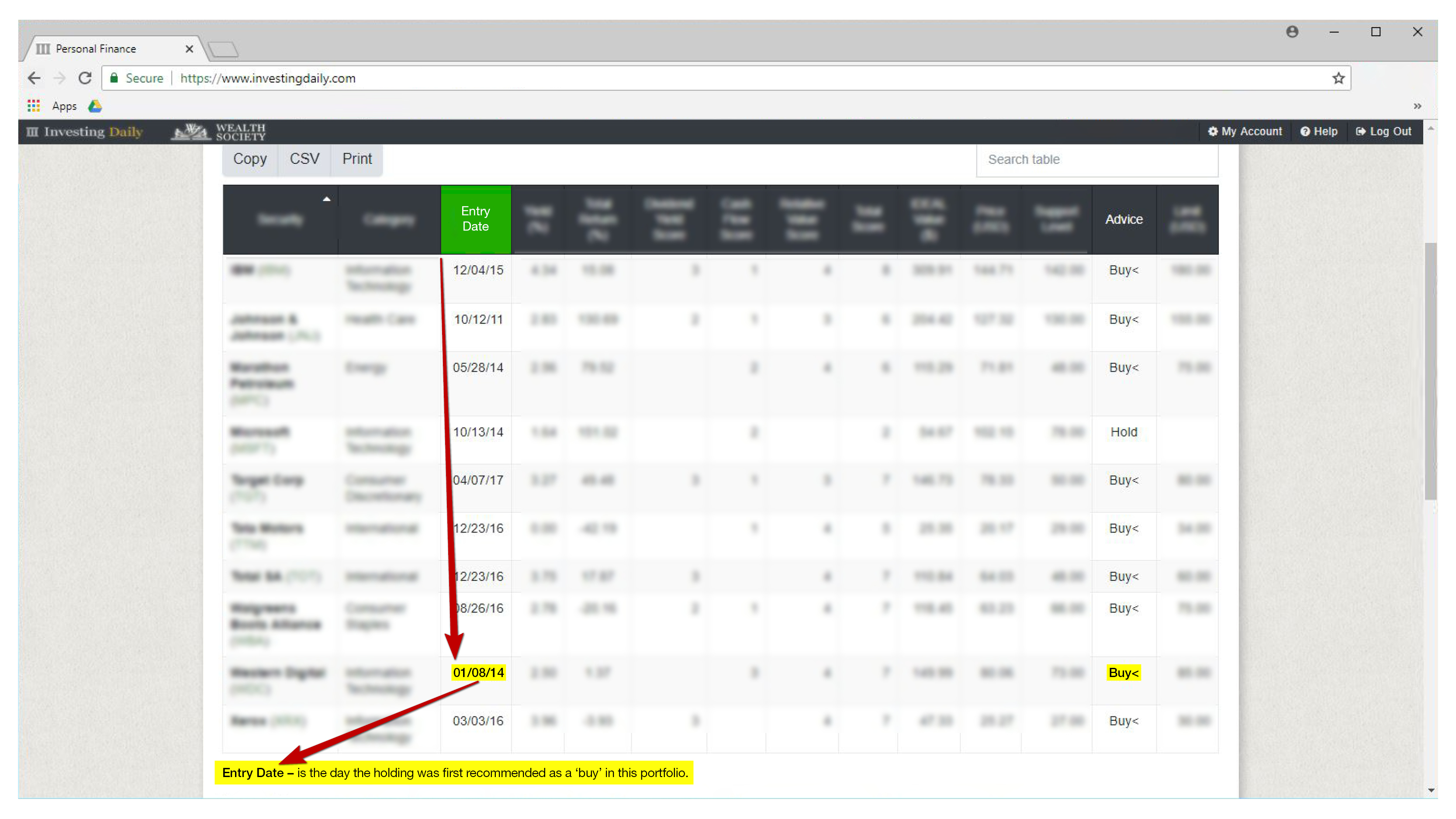Image resolution: width=1456 pixels, height=819 pixels.
Task: Expand the hidden bookmarks chevron
Action: 1417,106
